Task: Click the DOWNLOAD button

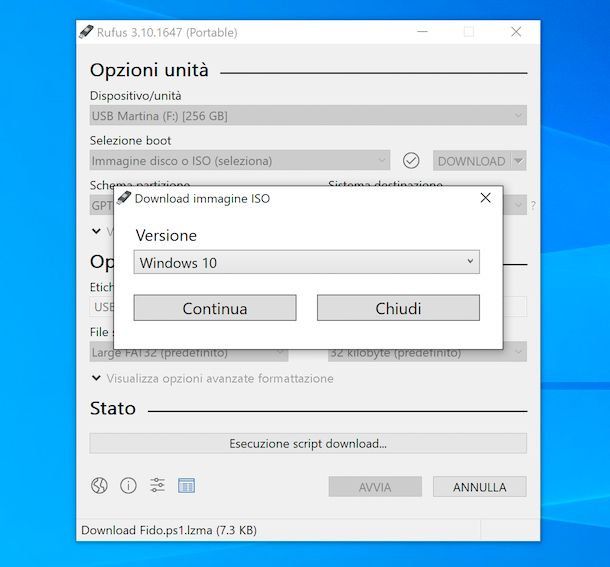Action: 472,161
